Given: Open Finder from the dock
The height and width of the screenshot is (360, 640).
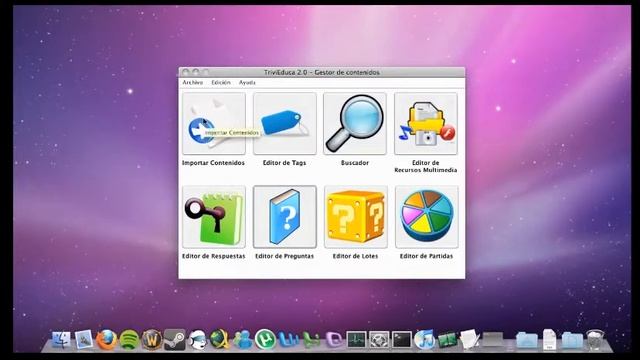Looking at the screenshot, I should 62,340.
